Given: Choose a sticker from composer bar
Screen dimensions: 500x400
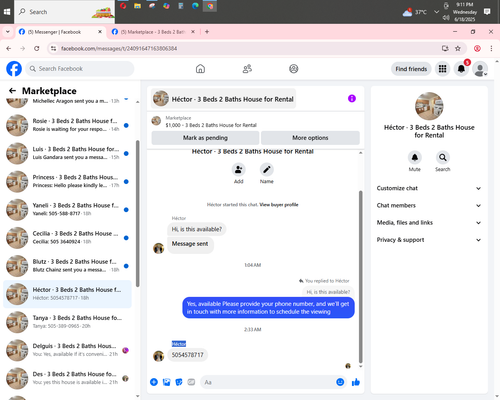Looking at the screenshot, I should (x=179, y=382).
